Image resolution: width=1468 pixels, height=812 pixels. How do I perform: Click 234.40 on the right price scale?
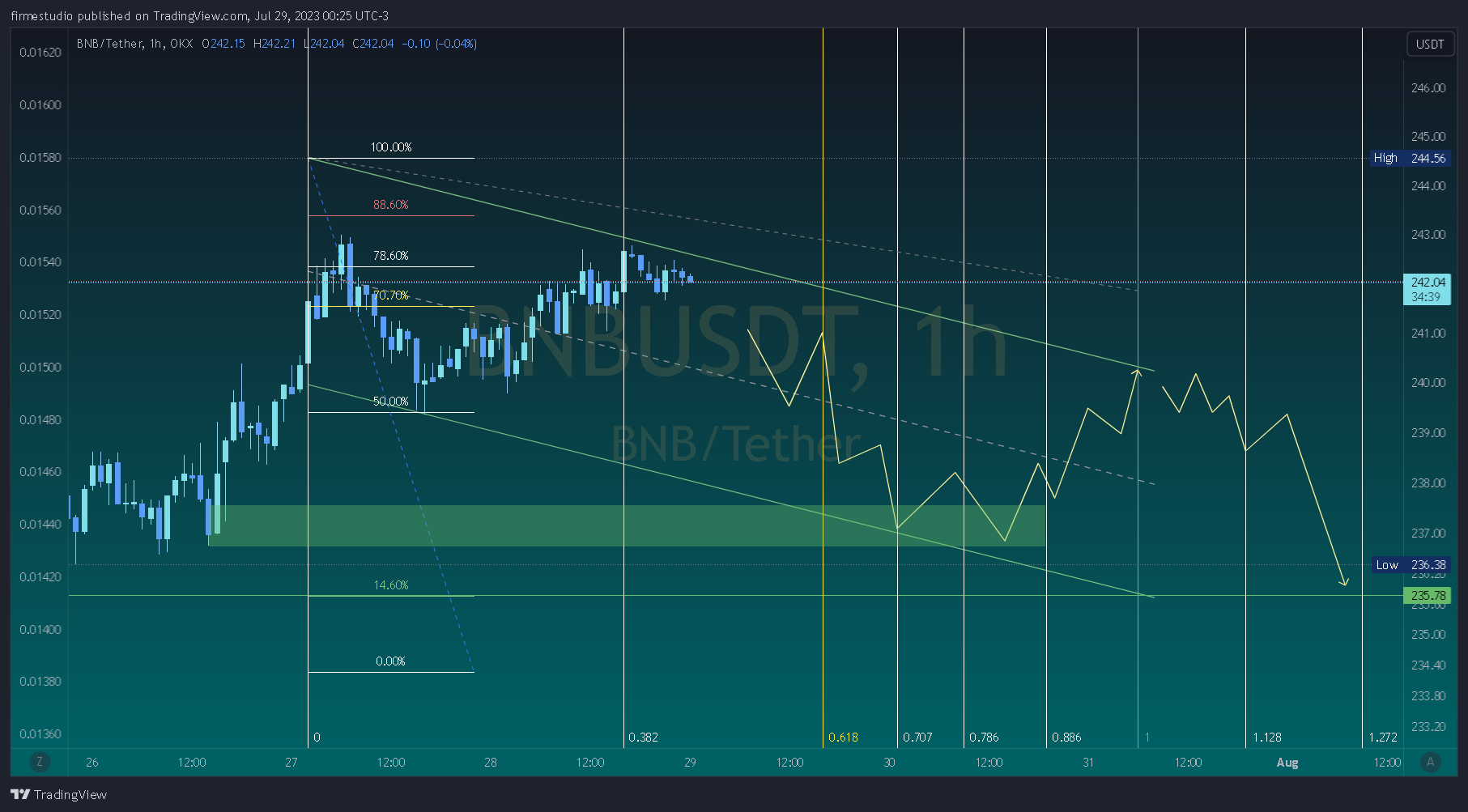coord(1428,665)
